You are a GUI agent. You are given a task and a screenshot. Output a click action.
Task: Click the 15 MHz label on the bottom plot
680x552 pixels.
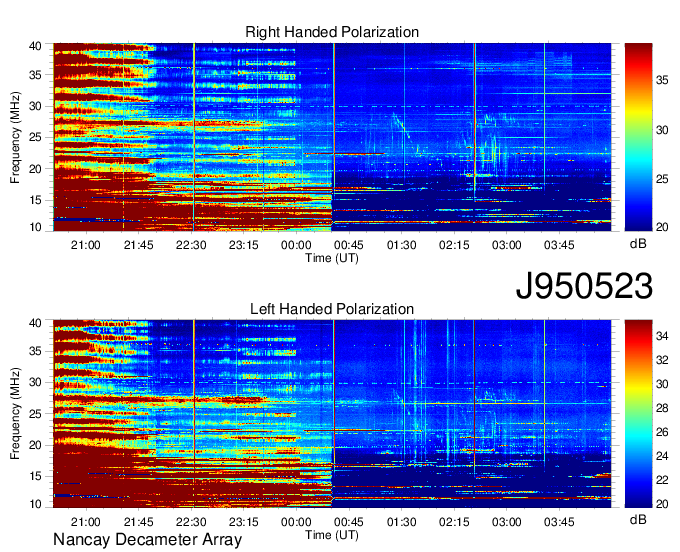(36, 476)
